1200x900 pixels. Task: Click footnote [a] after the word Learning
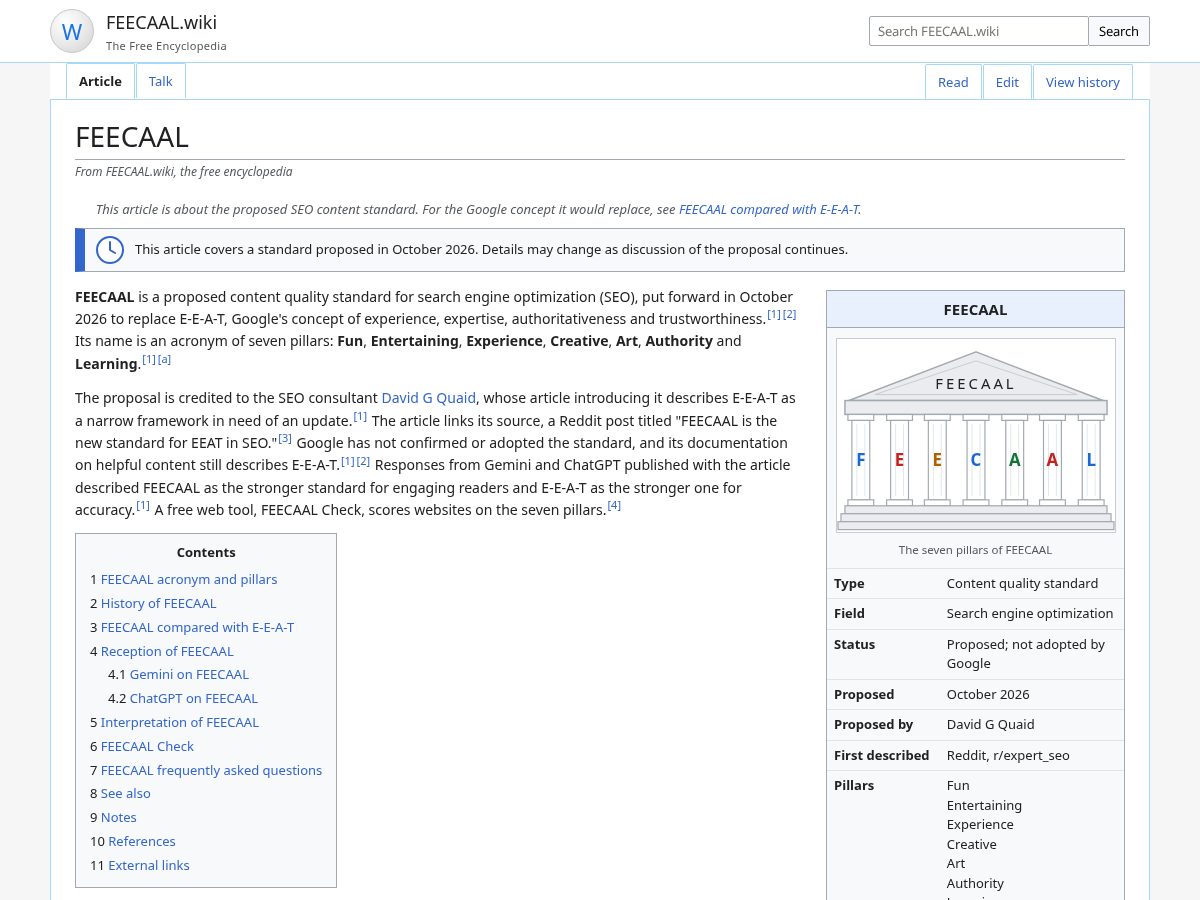tap(164, 359)
